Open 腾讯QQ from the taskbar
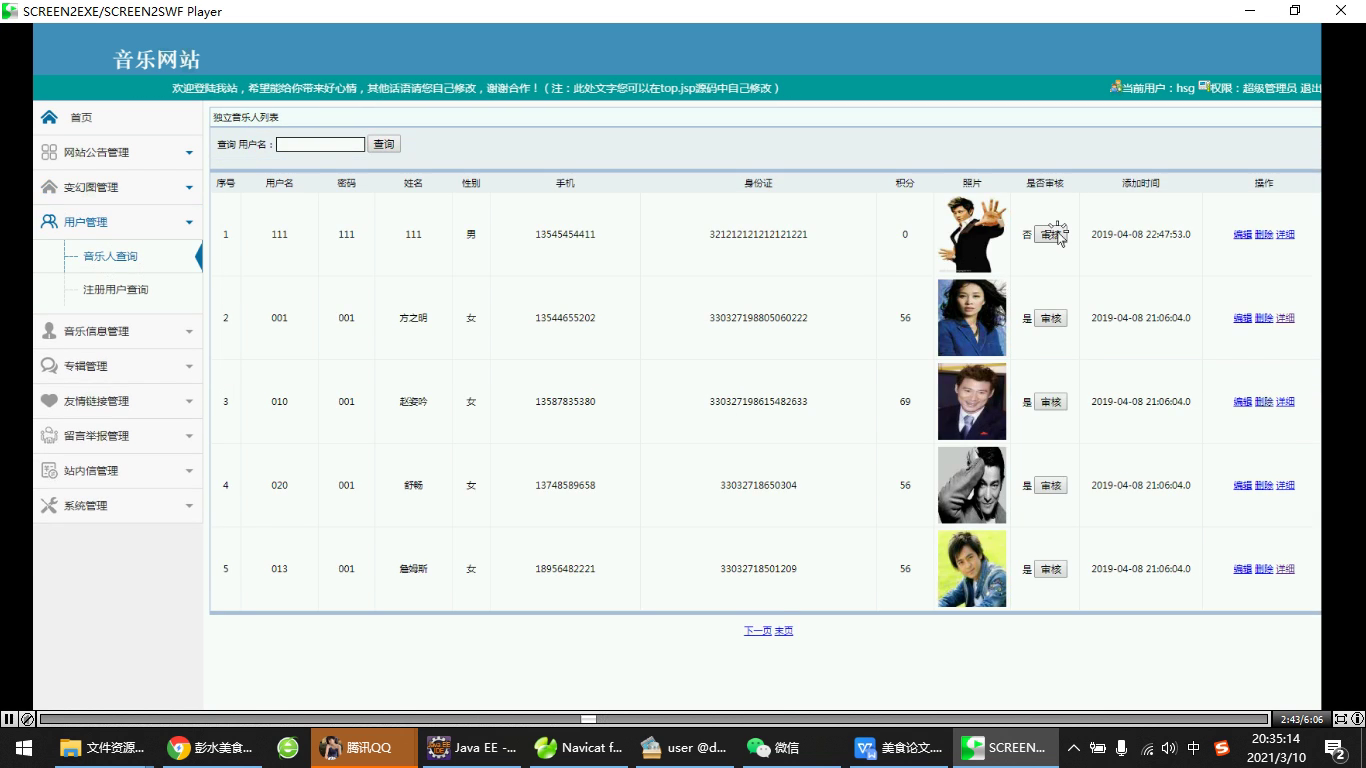Screen dimensions: 1366x768 point(364,748)
